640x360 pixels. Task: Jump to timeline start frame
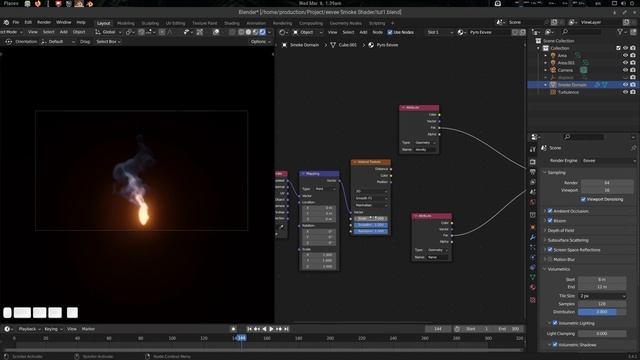click(x=249, y=329)
